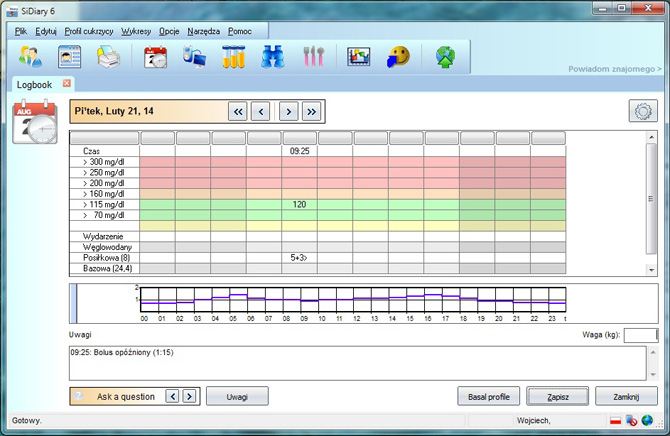670x436 pixels.
Task: Open the Opcje menu
Action: pos(169,31)
